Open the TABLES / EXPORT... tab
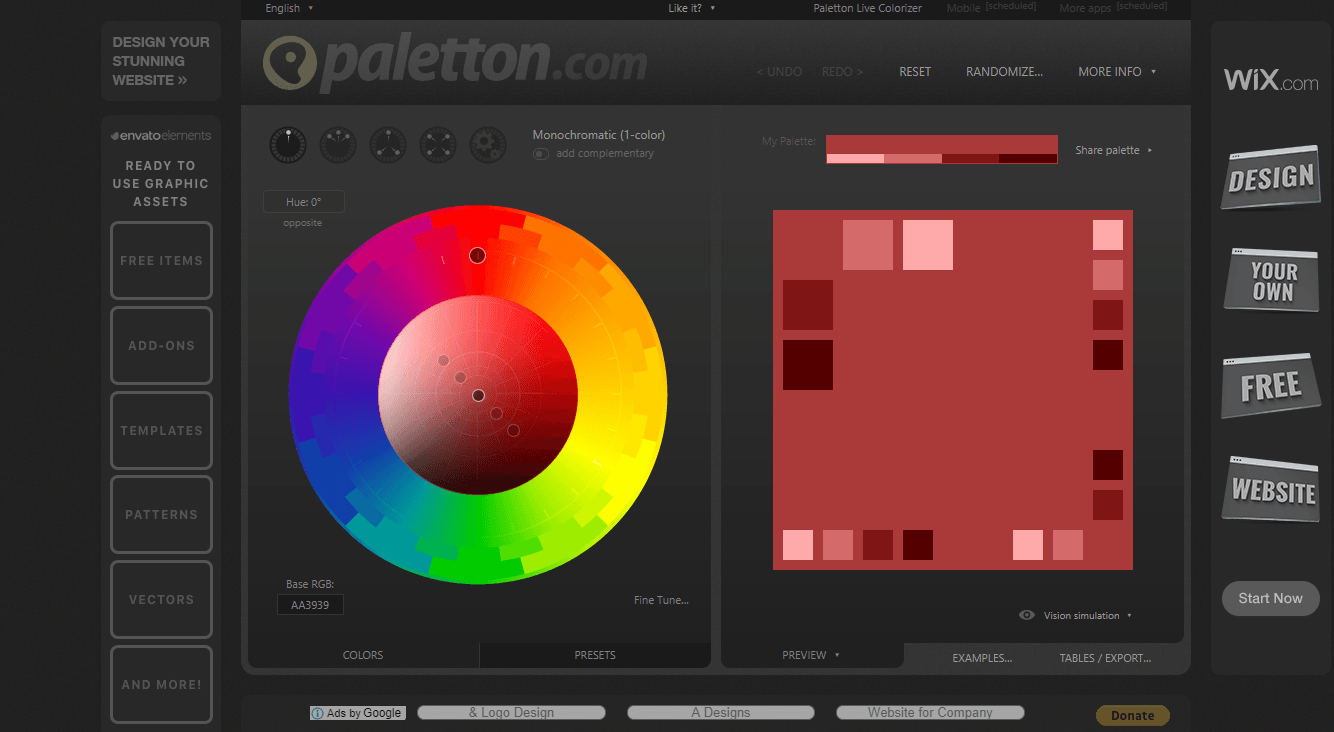 [x=1105, y=658]
